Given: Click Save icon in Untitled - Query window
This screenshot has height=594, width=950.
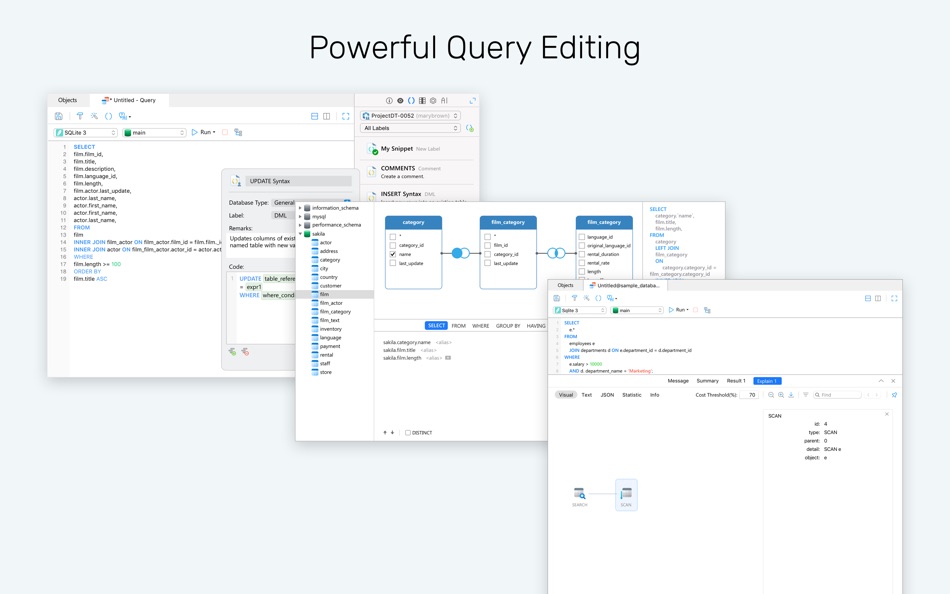Looking at the screenshot, I should [x=59, y=116].
